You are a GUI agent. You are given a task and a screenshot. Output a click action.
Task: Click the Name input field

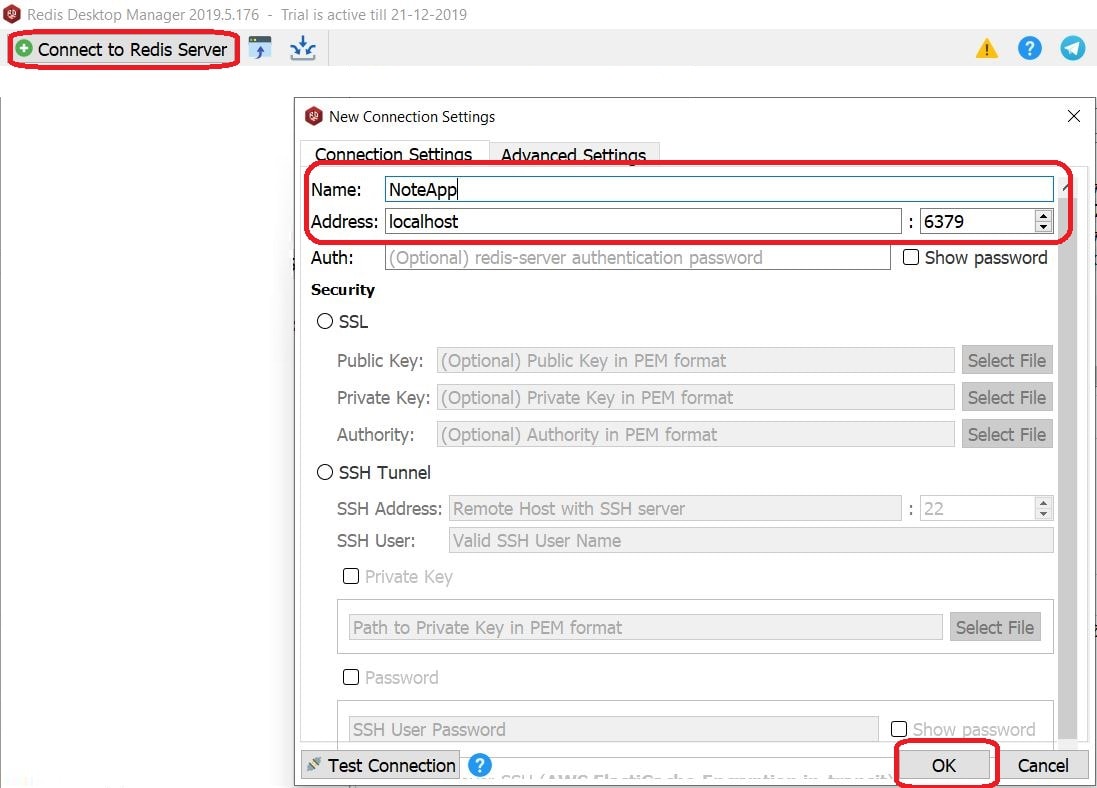point(719,190)
